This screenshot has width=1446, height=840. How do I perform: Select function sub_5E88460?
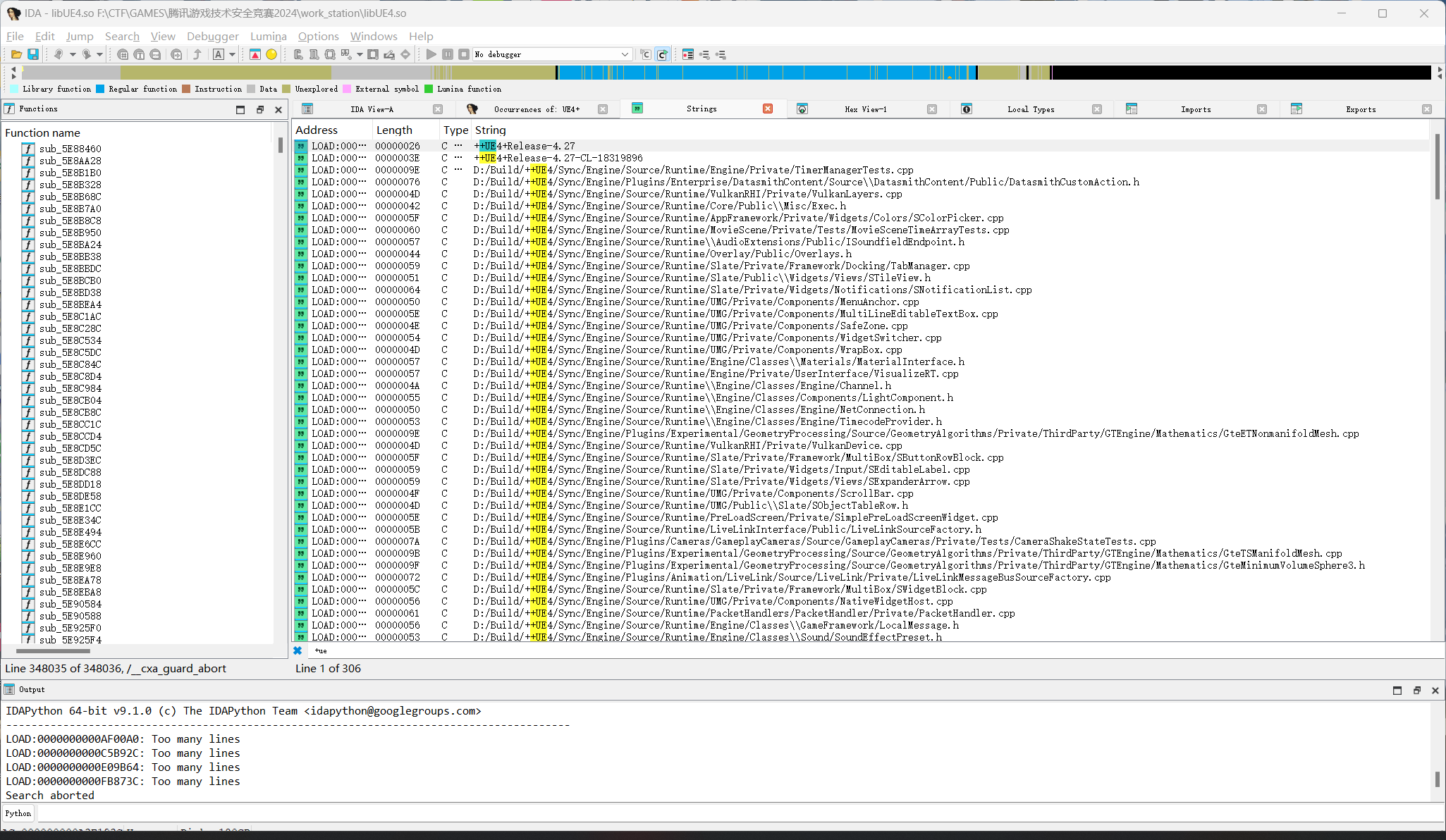[70, 149]
